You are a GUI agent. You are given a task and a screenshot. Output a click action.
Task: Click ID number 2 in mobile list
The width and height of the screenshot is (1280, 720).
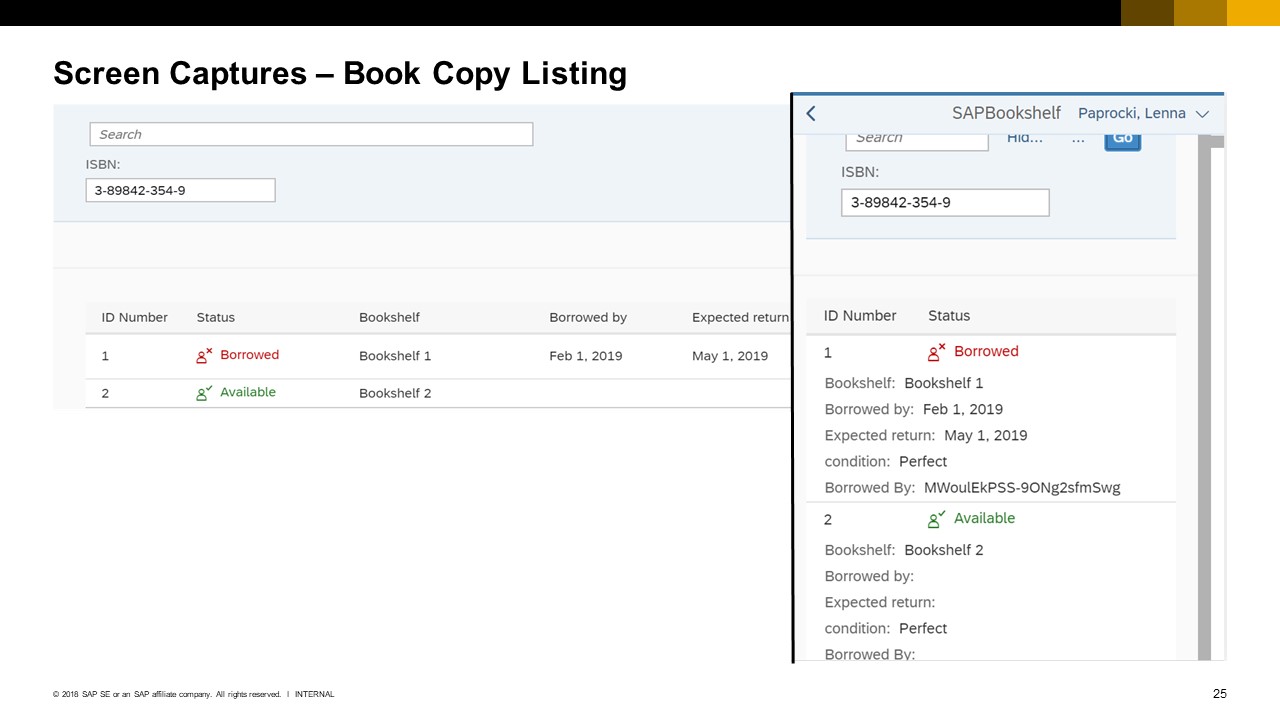(x=828, y=519)
